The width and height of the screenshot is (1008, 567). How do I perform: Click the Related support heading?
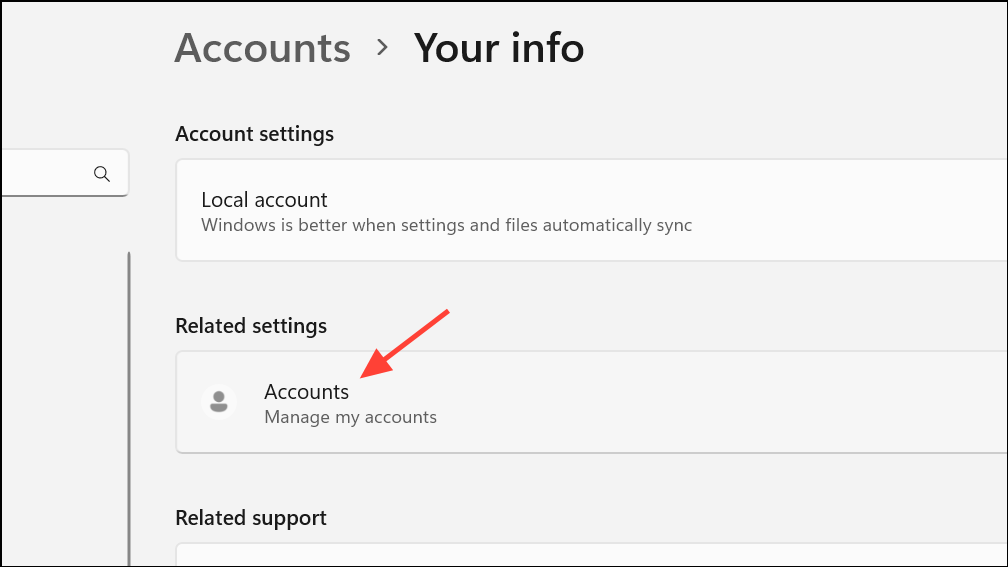click(x=250, y=518)
